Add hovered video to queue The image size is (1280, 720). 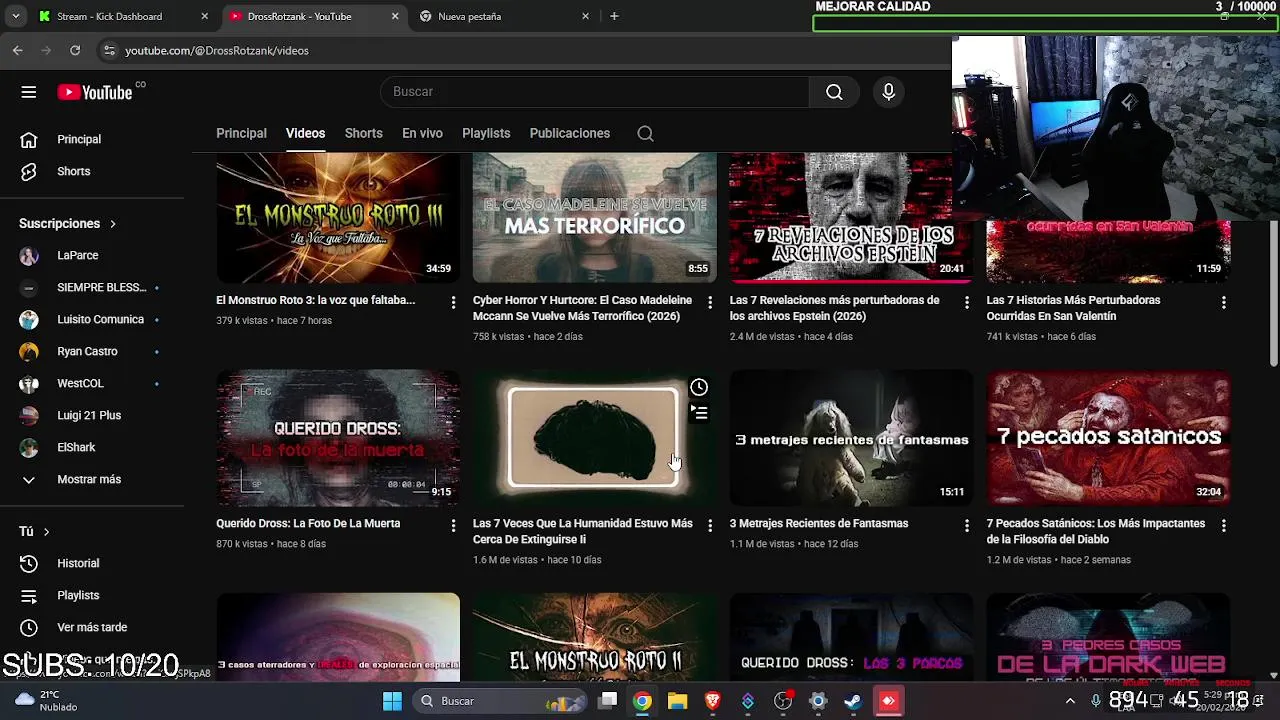[699, 413]
